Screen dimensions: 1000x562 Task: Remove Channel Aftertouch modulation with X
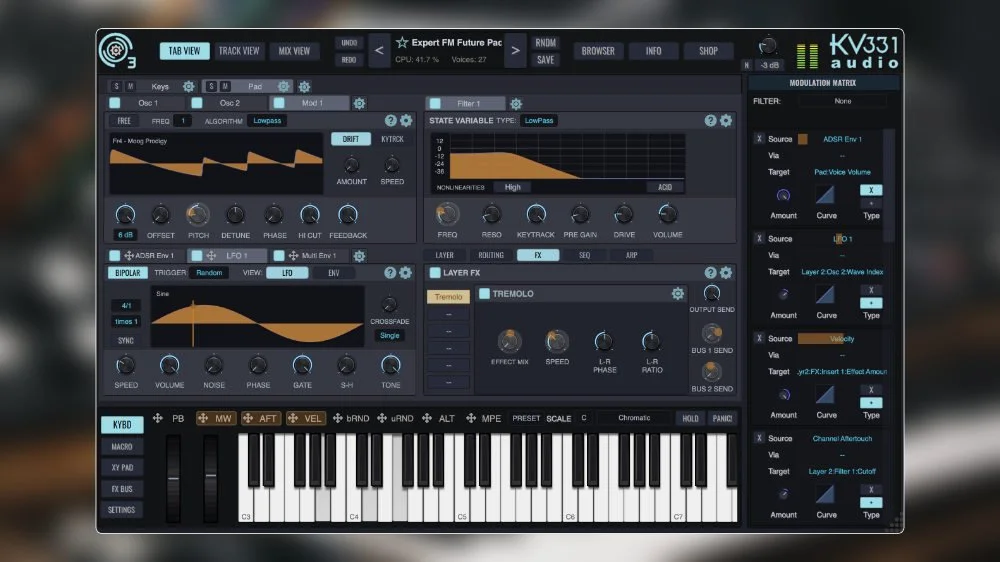(x=759, y=438)
